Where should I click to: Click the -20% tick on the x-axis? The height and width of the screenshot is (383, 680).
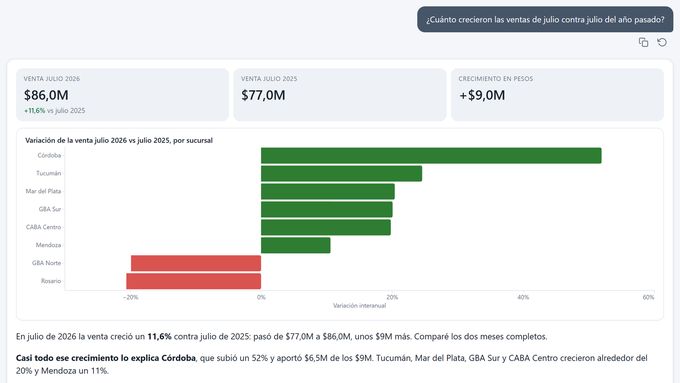pos(131,297)
